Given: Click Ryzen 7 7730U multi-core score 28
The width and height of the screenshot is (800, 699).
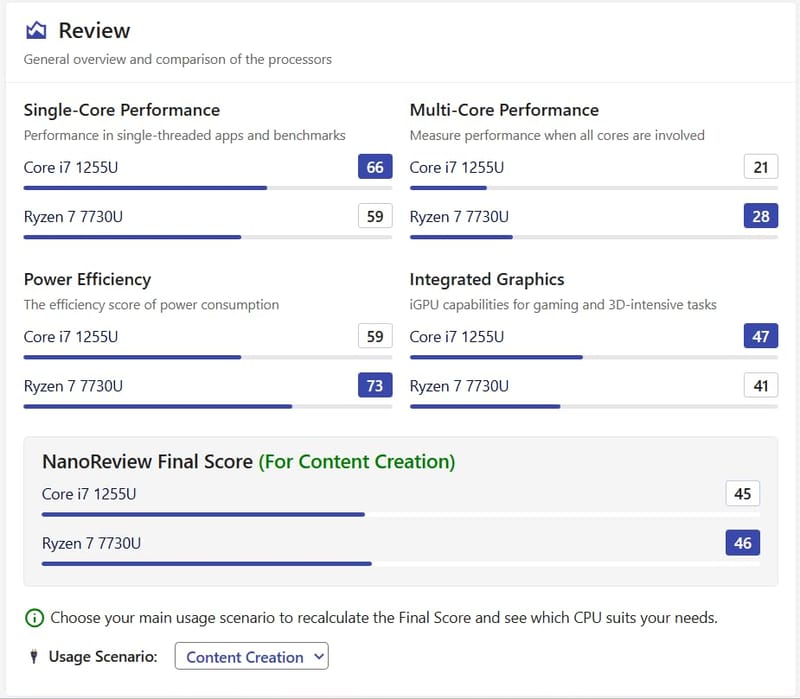Looking at the screenshot, I should click(761, 216).
